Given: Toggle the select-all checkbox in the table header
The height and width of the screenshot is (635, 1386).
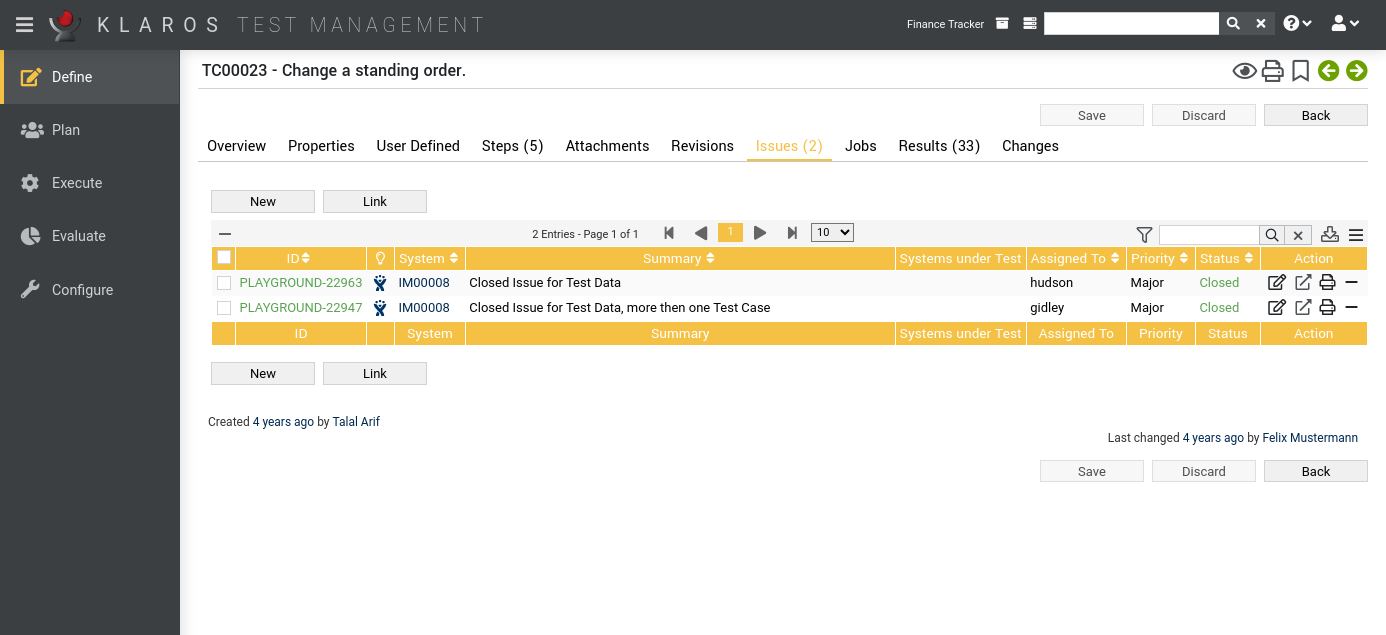Looking at the screenshot, I should click(x=224, y=258).
